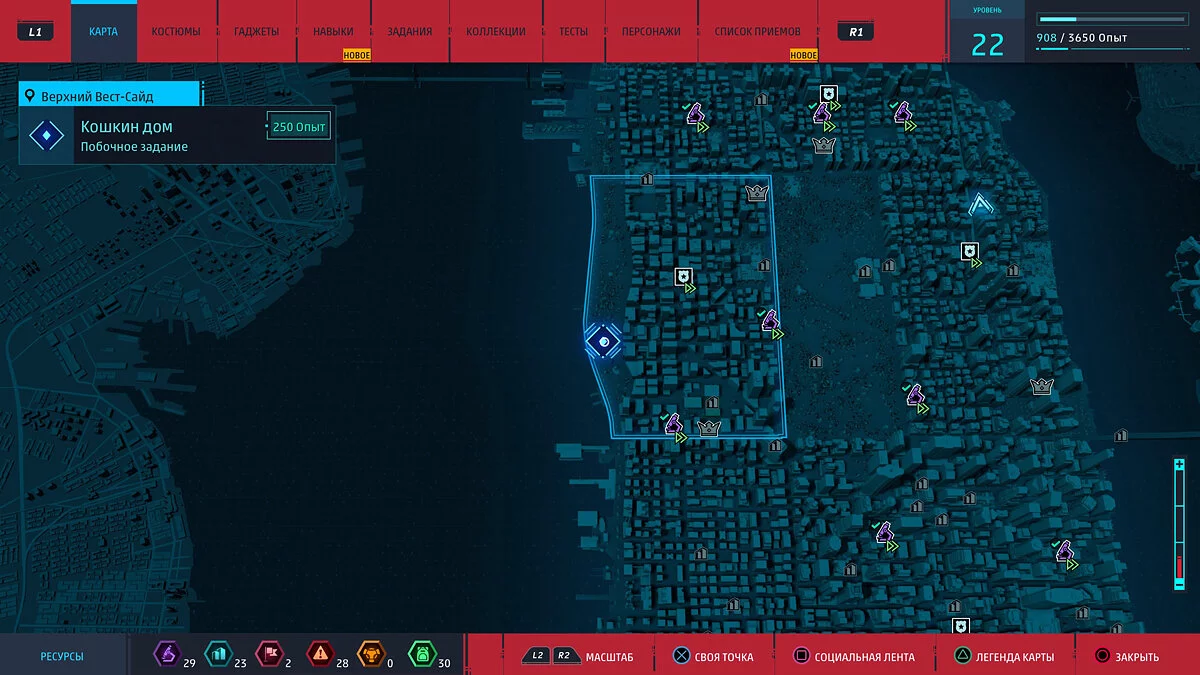The width and height of the screenshot is (1200, 675).
Task: Open the НАВЫКИ tab
Action: coord(333,31)
